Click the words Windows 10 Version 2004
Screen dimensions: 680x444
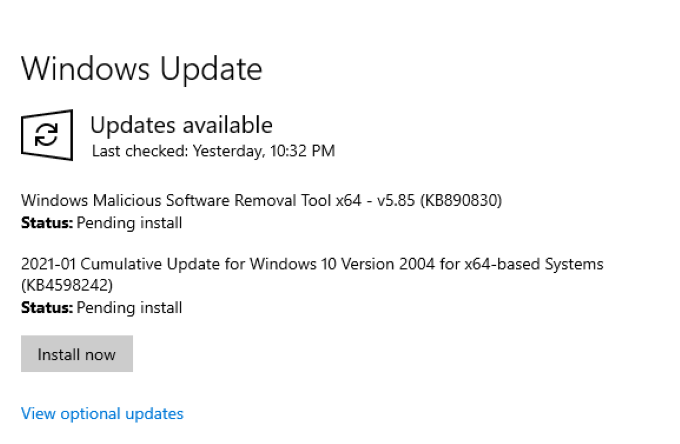[342, 264]
